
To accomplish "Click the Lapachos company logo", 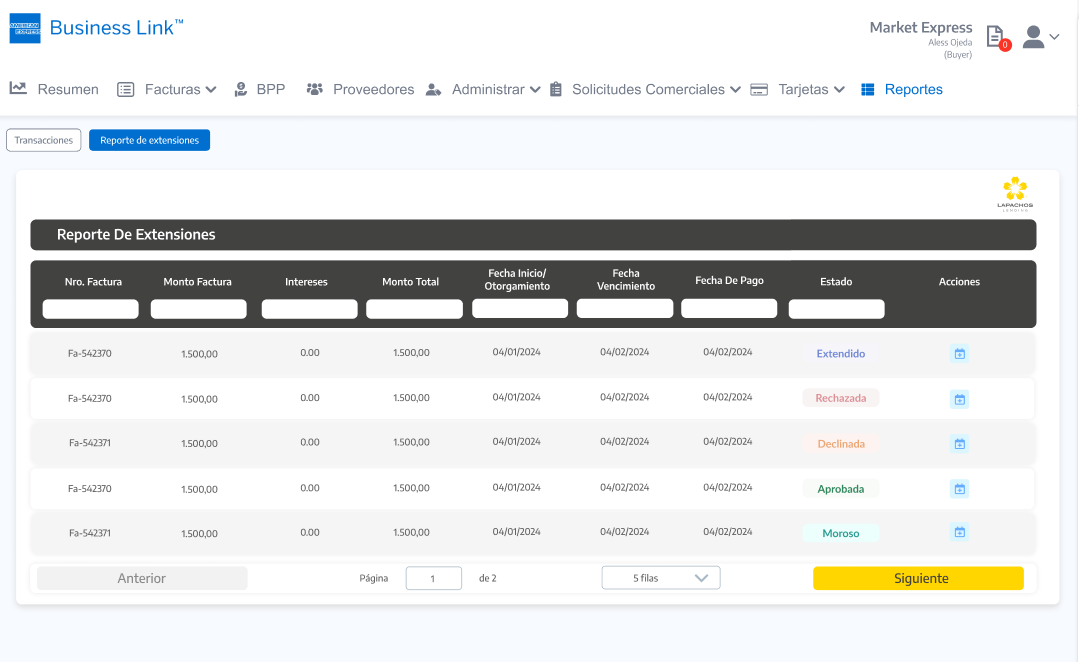I will 1015,194.
